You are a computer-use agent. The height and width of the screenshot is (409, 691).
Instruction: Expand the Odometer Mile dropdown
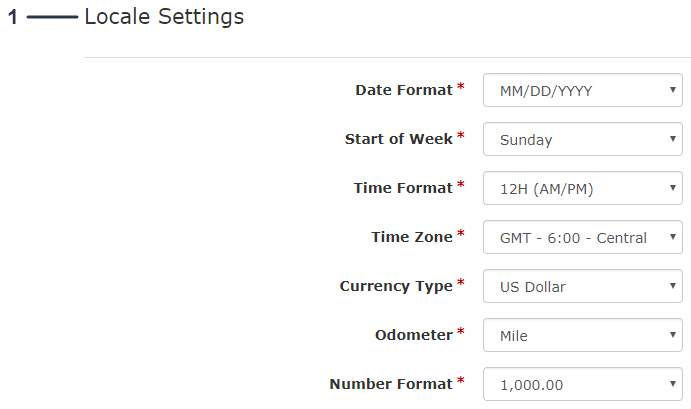pos(582,336)
